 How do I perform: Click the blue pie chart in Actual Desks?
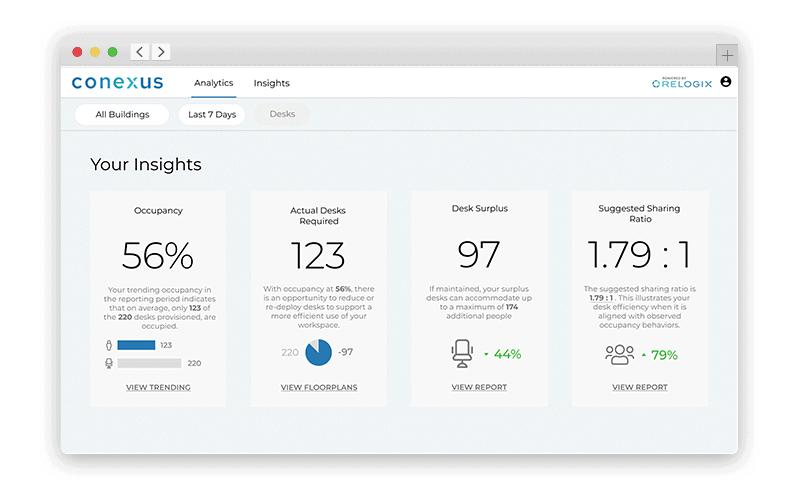318,353
